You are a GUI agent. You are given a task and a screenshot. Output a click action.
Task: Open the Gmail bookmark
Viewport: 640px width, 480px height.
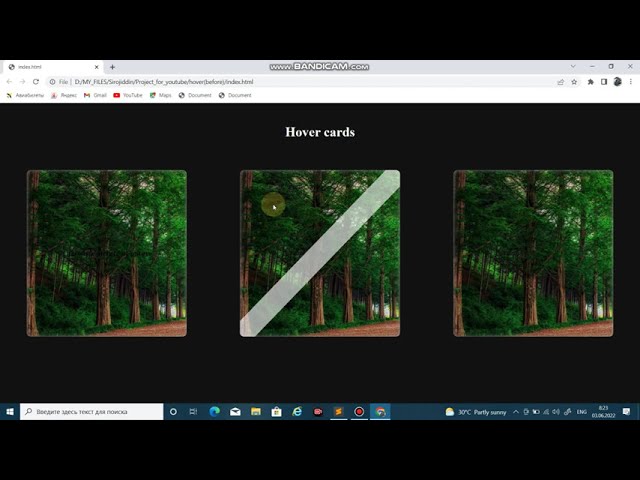coord(95,95)
